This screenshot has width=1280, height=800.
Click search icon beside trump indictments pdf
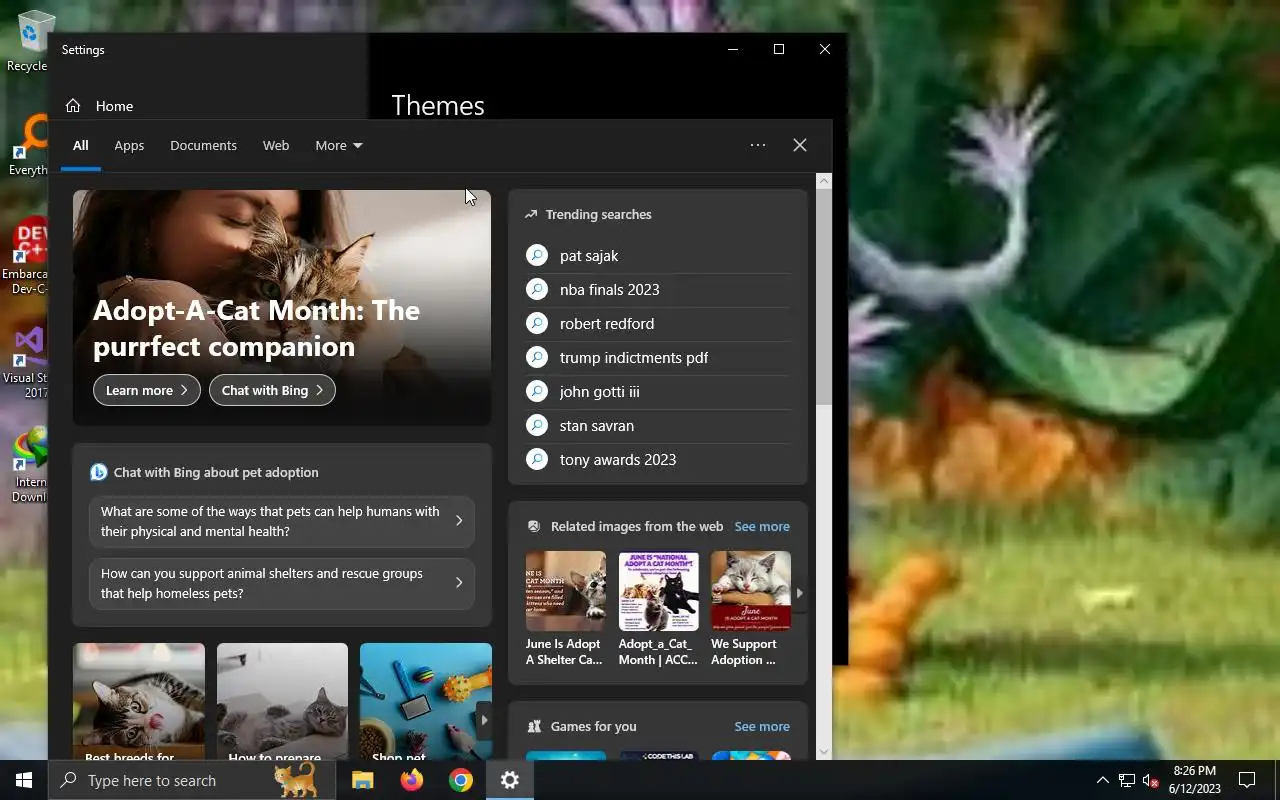tap(537, 357)
